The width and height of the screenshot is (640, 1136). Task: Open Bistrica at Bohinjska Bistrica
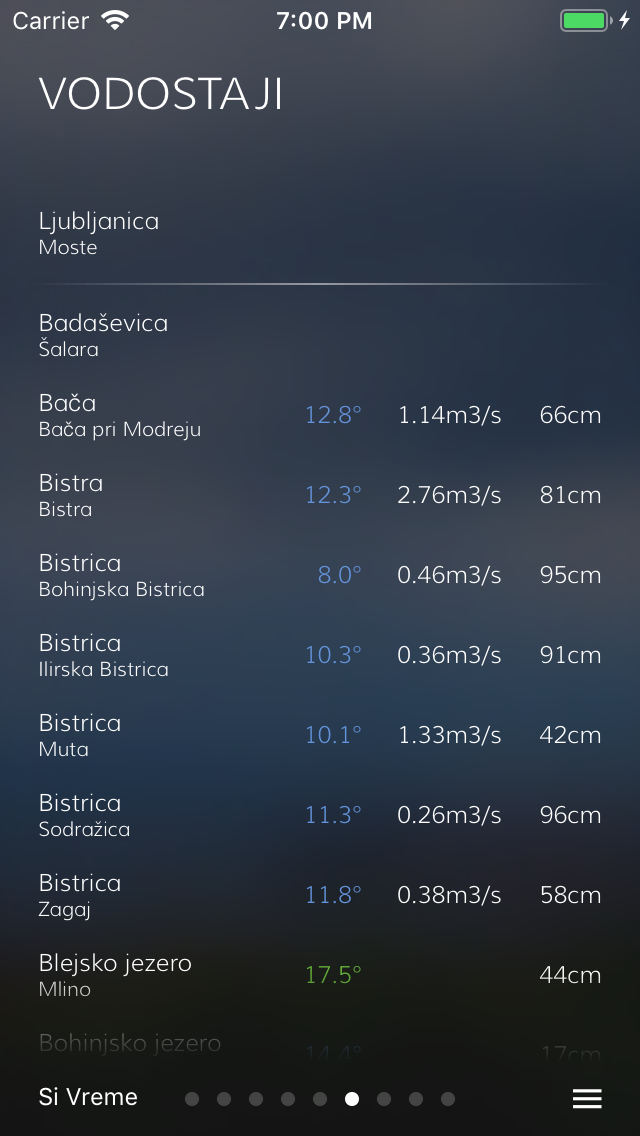tap(320, 575)
